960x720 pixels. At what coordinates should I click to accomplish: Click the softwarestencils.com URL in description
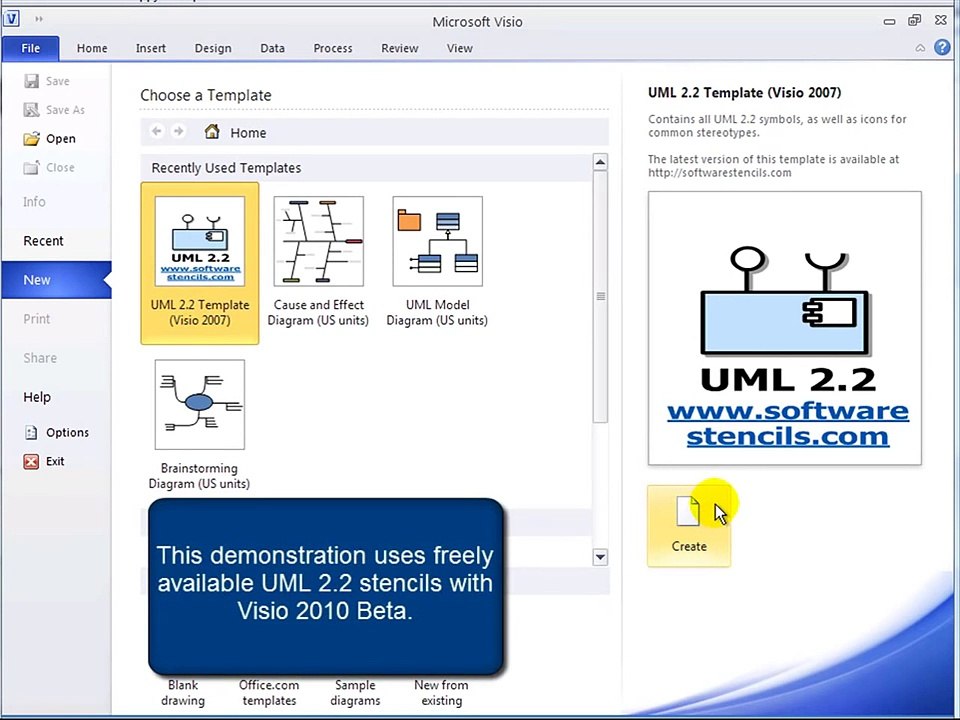(719, 173)
